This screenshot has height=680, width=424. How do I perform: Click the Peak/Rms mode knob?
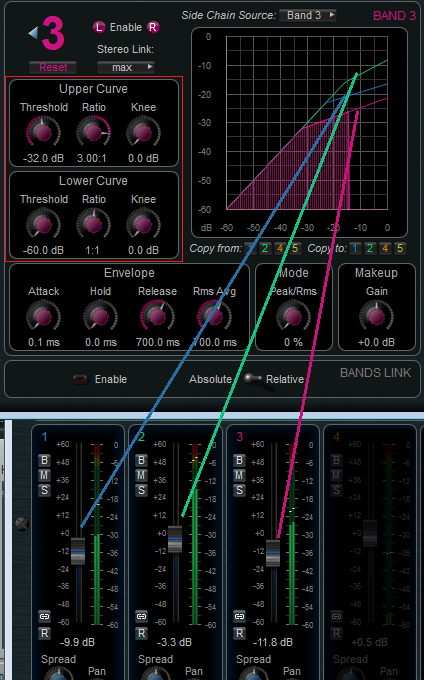point(294,316)
